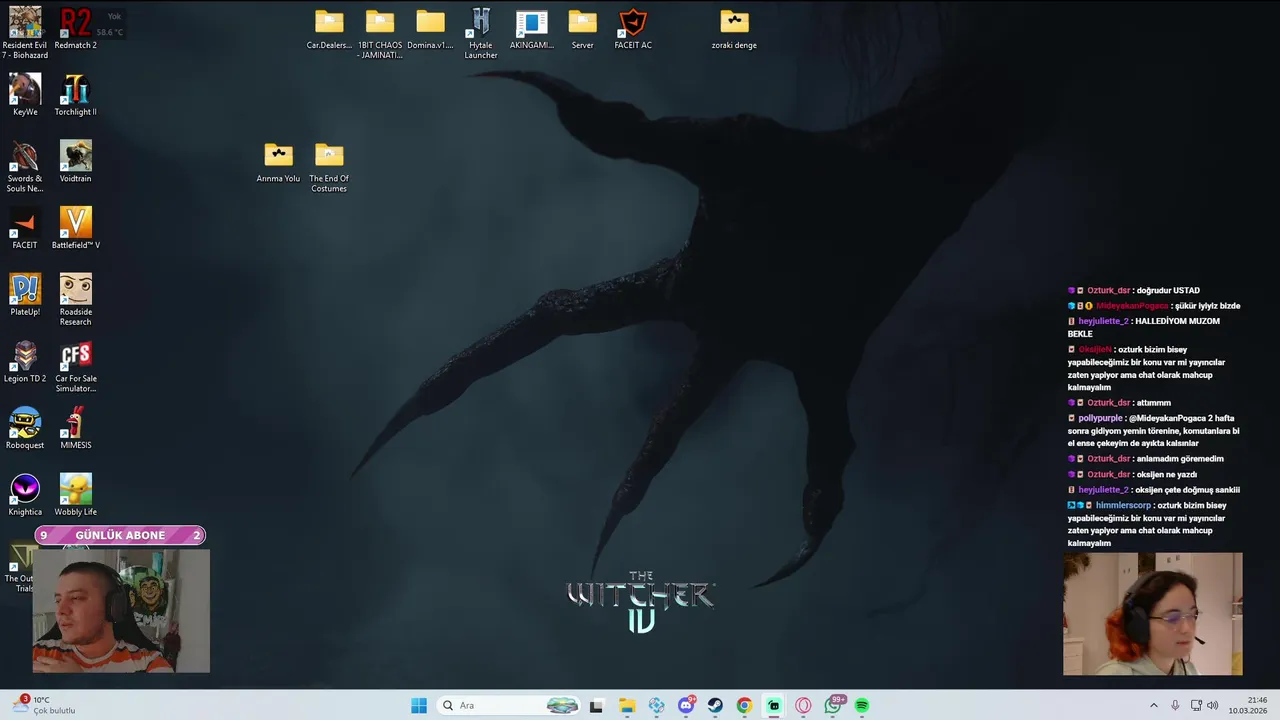Select the Domina.v1 folder
This screenshot has height=720, width=1280.
(x=430, y=29)
